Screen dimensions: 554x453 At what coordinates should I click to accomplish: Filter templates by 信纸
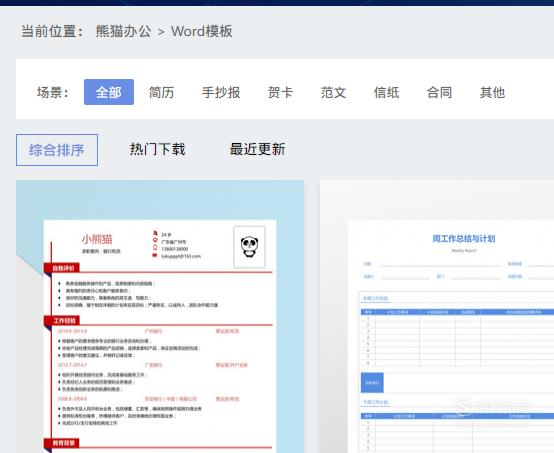point(387,93)
